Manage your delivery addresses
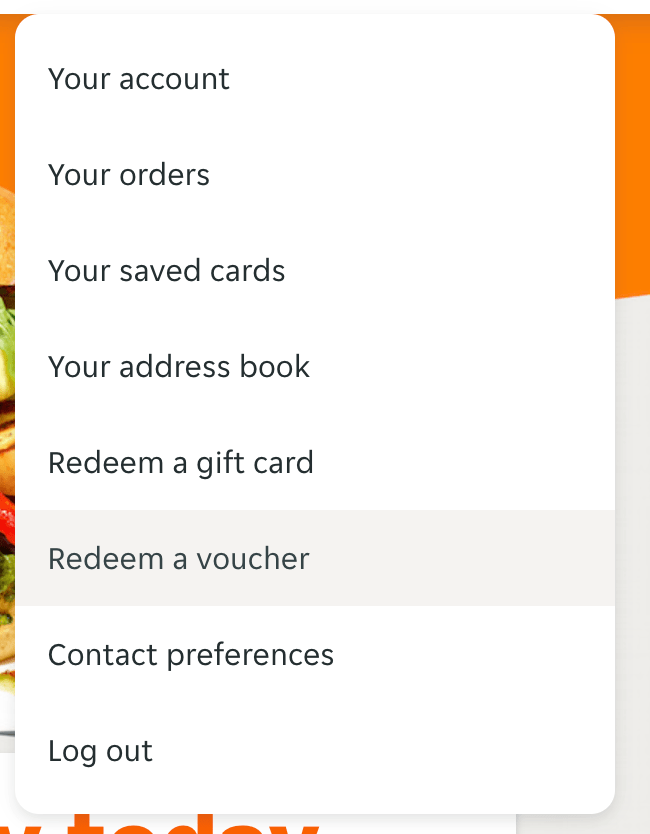Screen dimensions: 650x834 click(x=178, y=366)
